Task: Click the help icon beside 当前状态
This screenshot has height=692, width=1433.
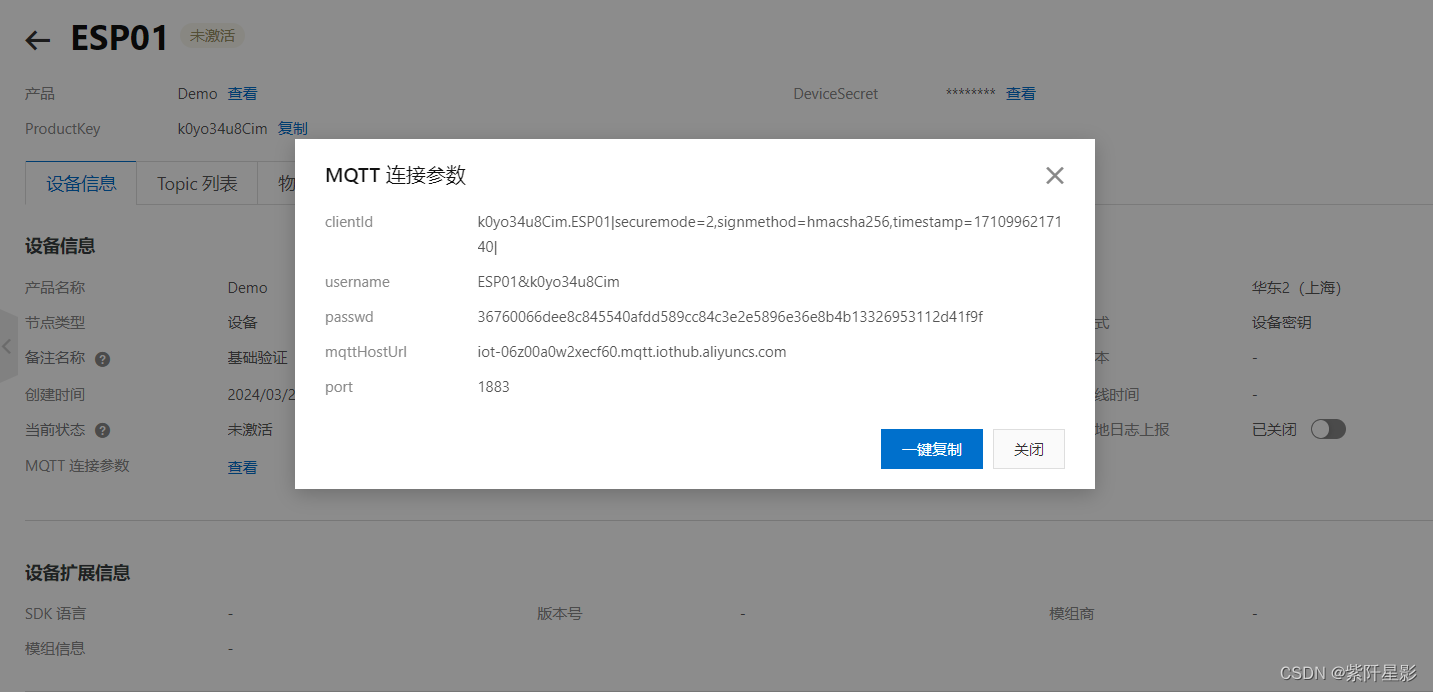Action: tap(103, 430)
